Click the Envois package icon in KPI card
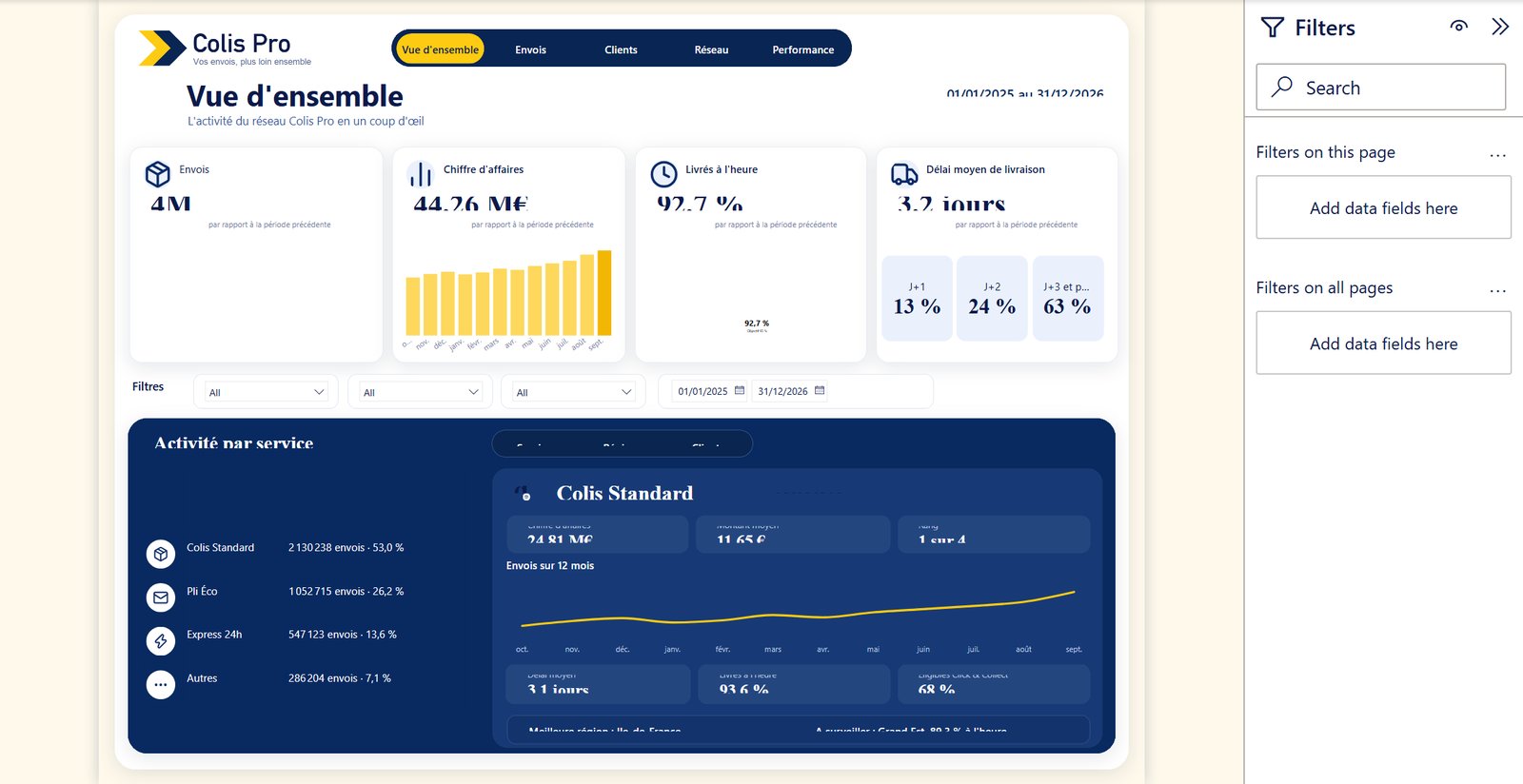The image size is (1523, 784). point(158,174)
